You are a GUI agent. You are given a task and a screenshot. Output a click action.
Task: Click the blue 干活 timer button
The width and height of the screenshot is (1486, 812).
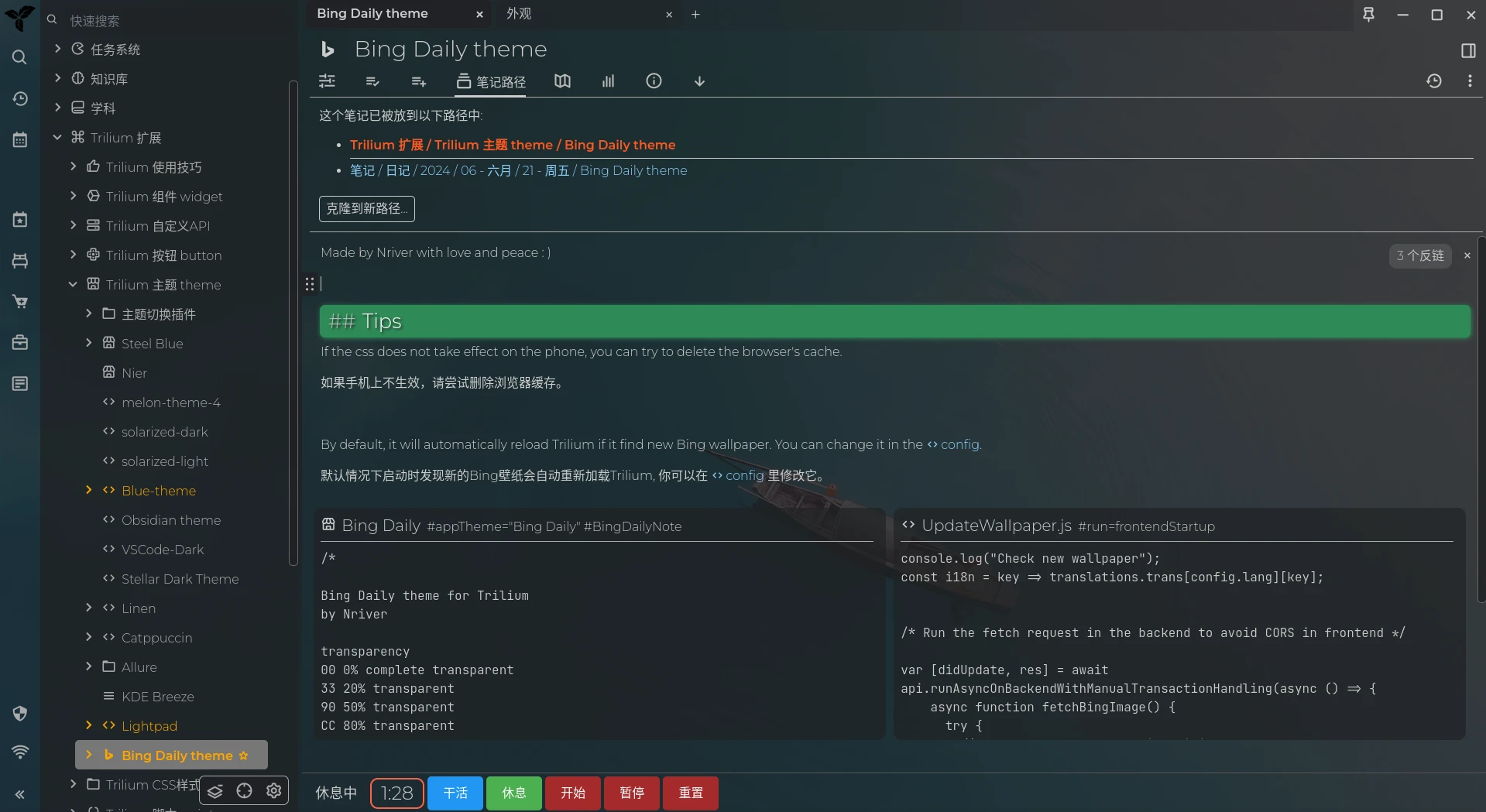455,793
